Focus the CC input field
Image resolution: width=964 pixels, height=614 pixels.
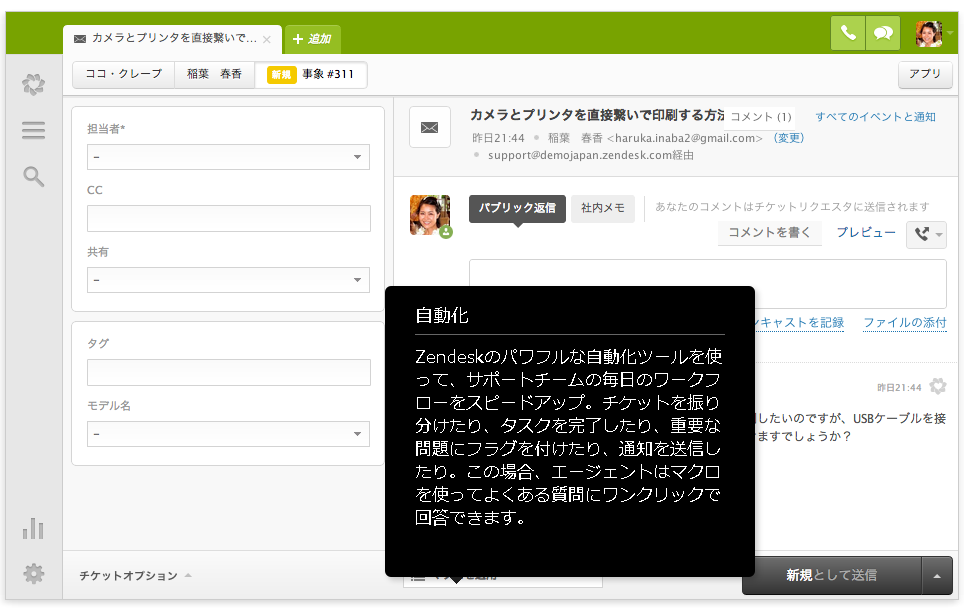(x=229, y=219)
